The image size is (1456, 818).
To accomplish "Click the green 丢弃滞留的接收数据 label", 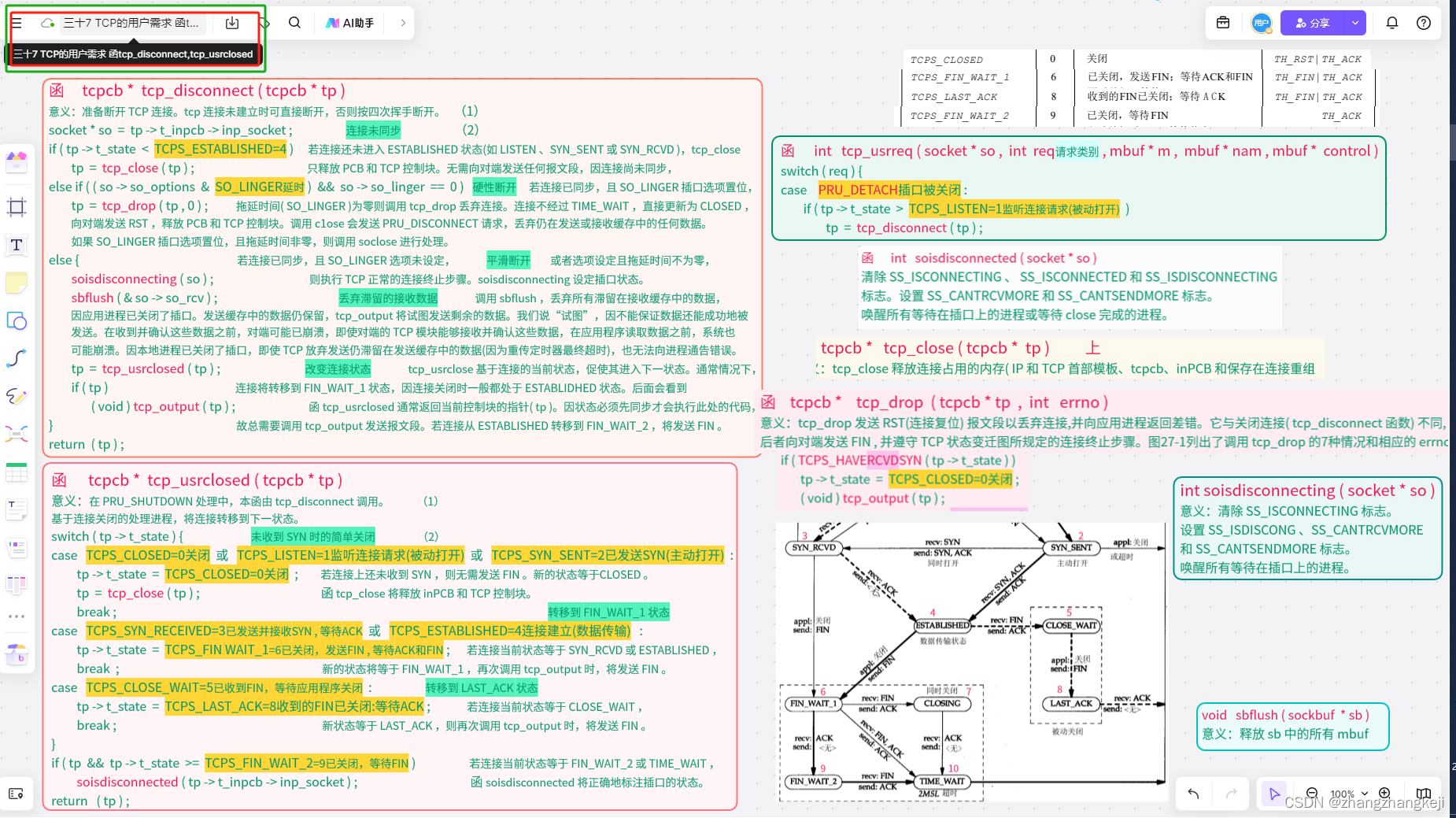I will (388, 298).
